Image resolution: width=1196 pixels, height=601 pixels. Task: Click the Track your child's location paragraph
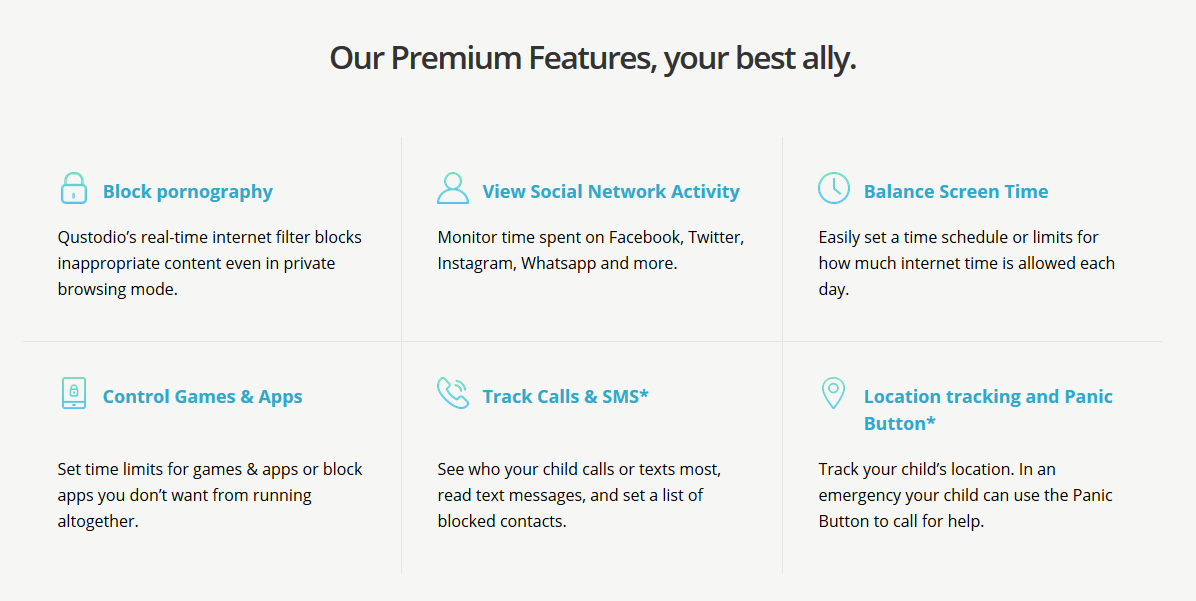(x=966, y=495)
